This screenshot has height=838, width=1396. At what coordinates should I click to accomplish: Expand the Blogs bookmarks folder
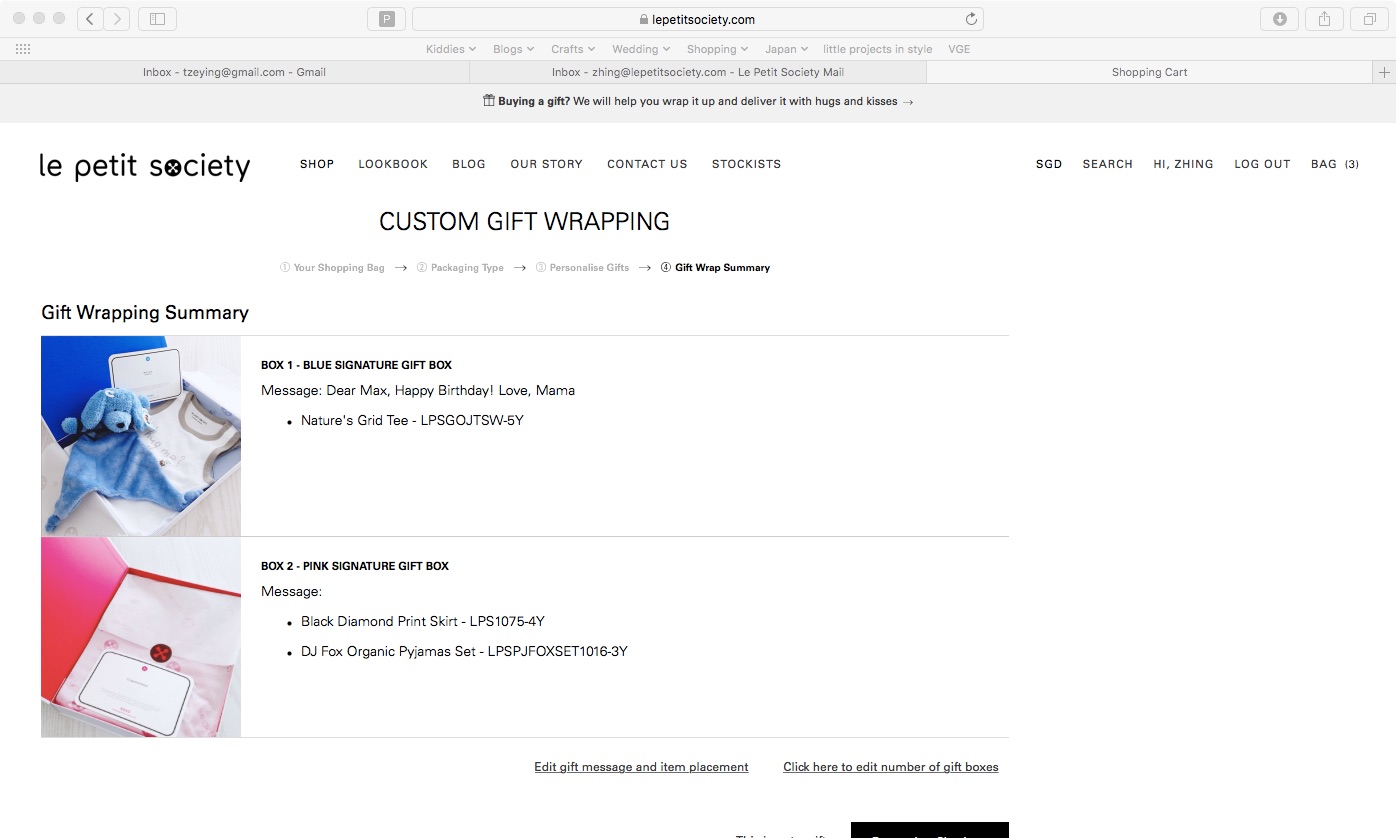click(514, 49)
